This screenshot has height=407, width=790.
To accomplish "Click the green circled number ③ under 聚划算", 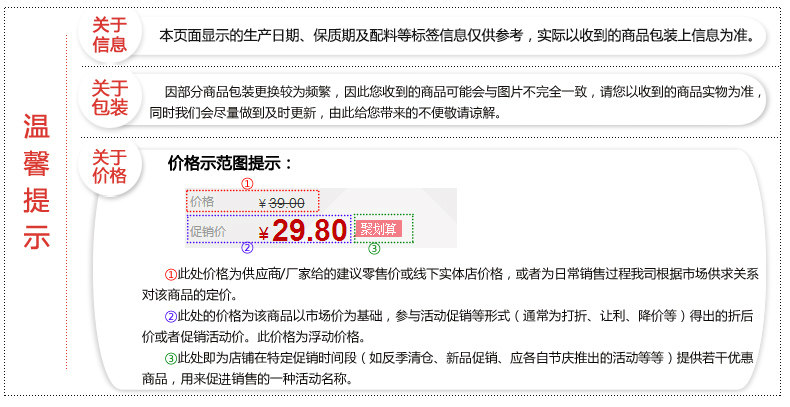I will coord(374,248).
